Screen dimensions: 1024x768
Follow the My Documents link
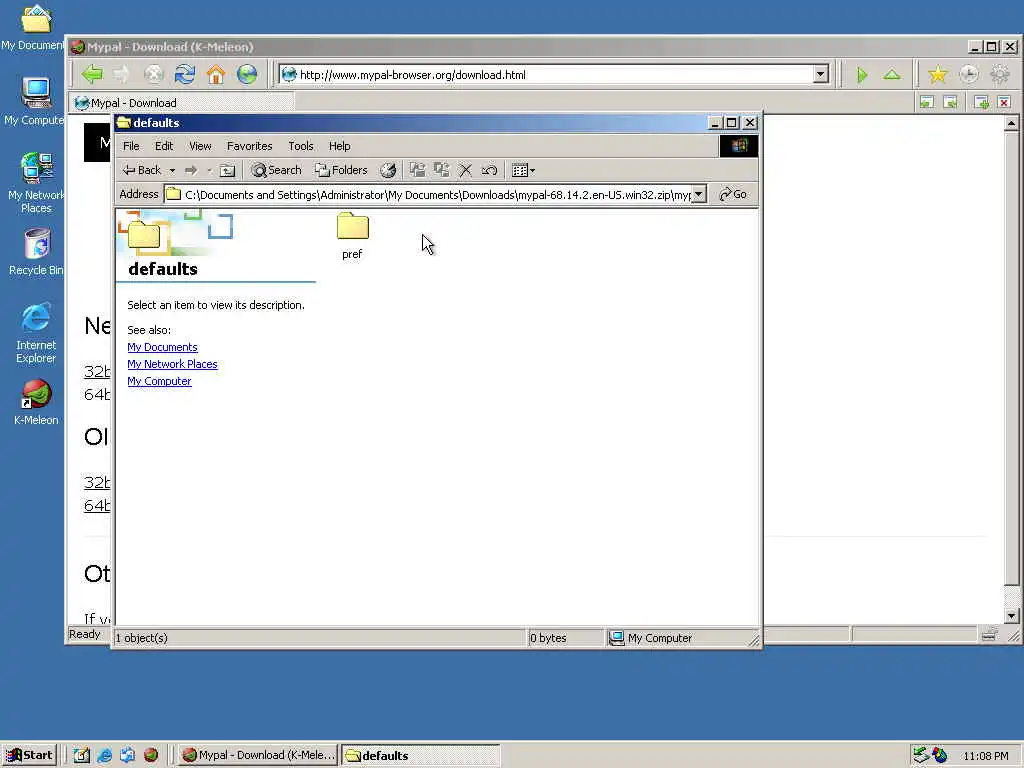tap(163, 347)
